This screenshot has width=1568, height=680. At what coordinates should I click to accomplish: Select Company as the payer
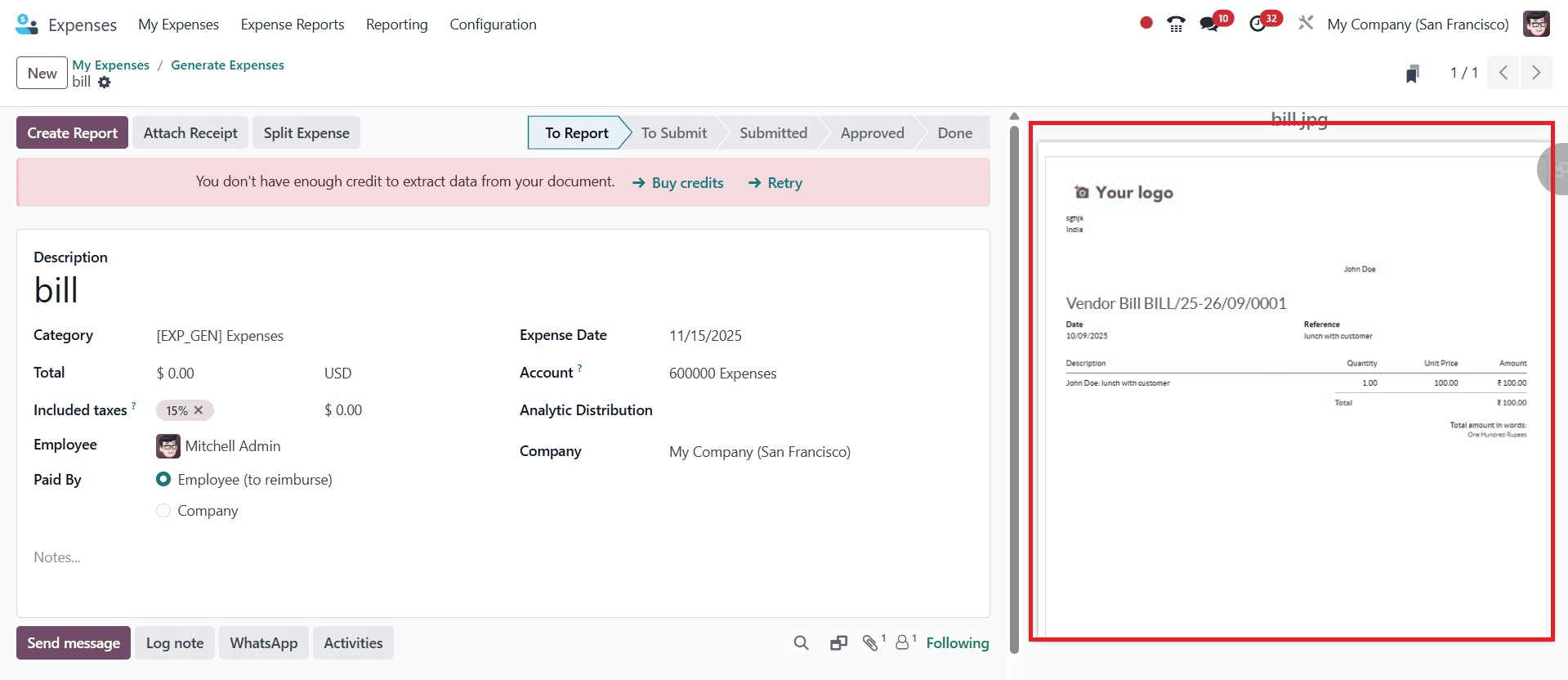[x=163, y=511]
